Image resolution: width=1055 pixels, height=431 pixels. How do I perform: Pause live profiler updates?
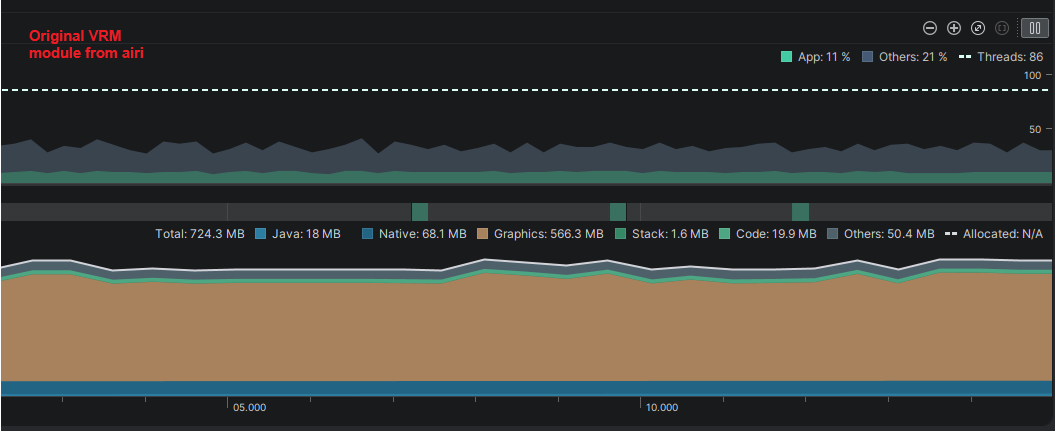(1034, 28)
